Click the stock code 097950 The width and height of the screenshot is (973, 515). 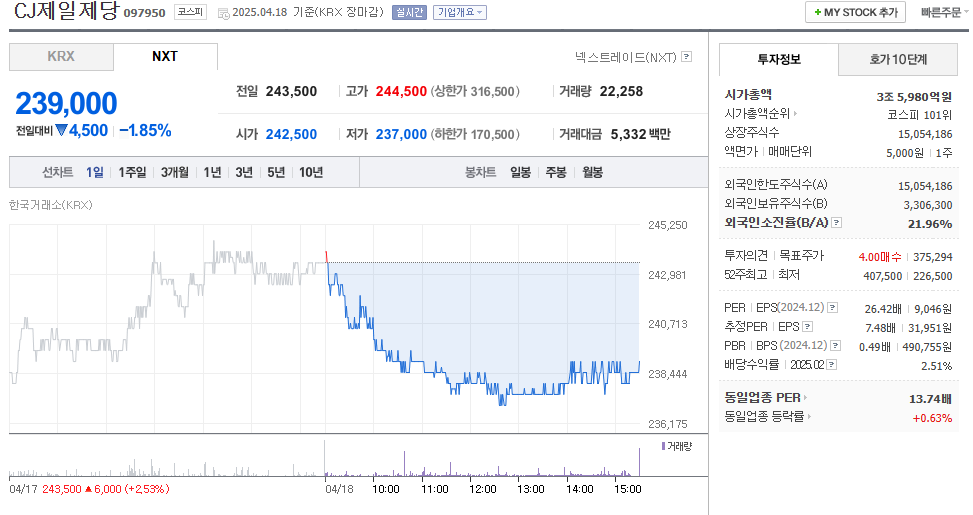(145, 13)
